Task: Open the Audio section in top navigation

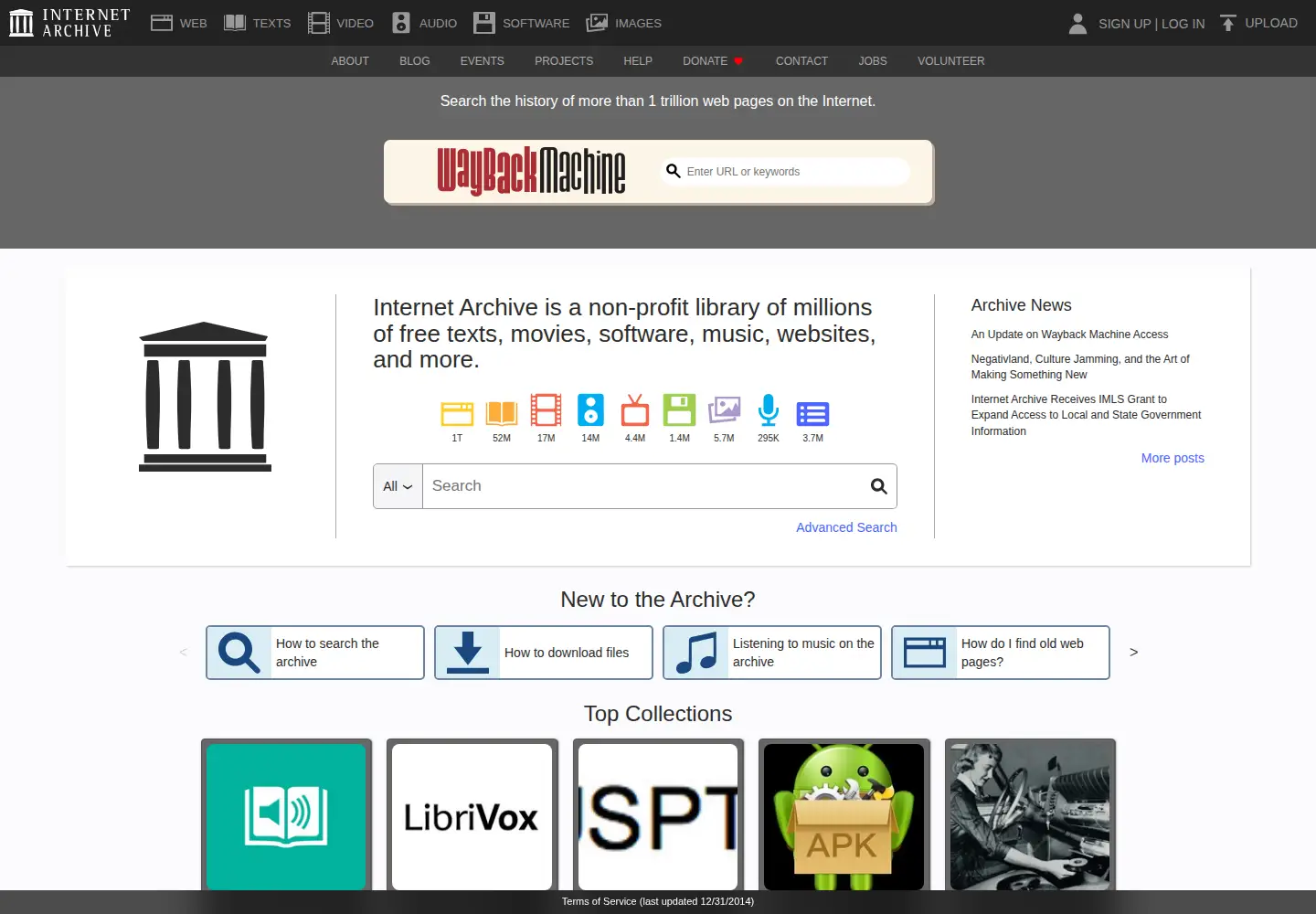Action: point(425,23)
